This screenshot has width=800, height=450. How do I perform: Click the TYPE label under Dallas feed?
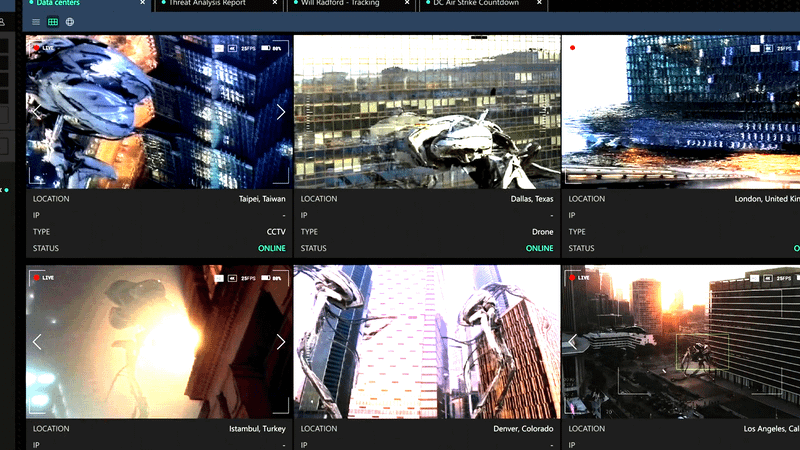309,232
